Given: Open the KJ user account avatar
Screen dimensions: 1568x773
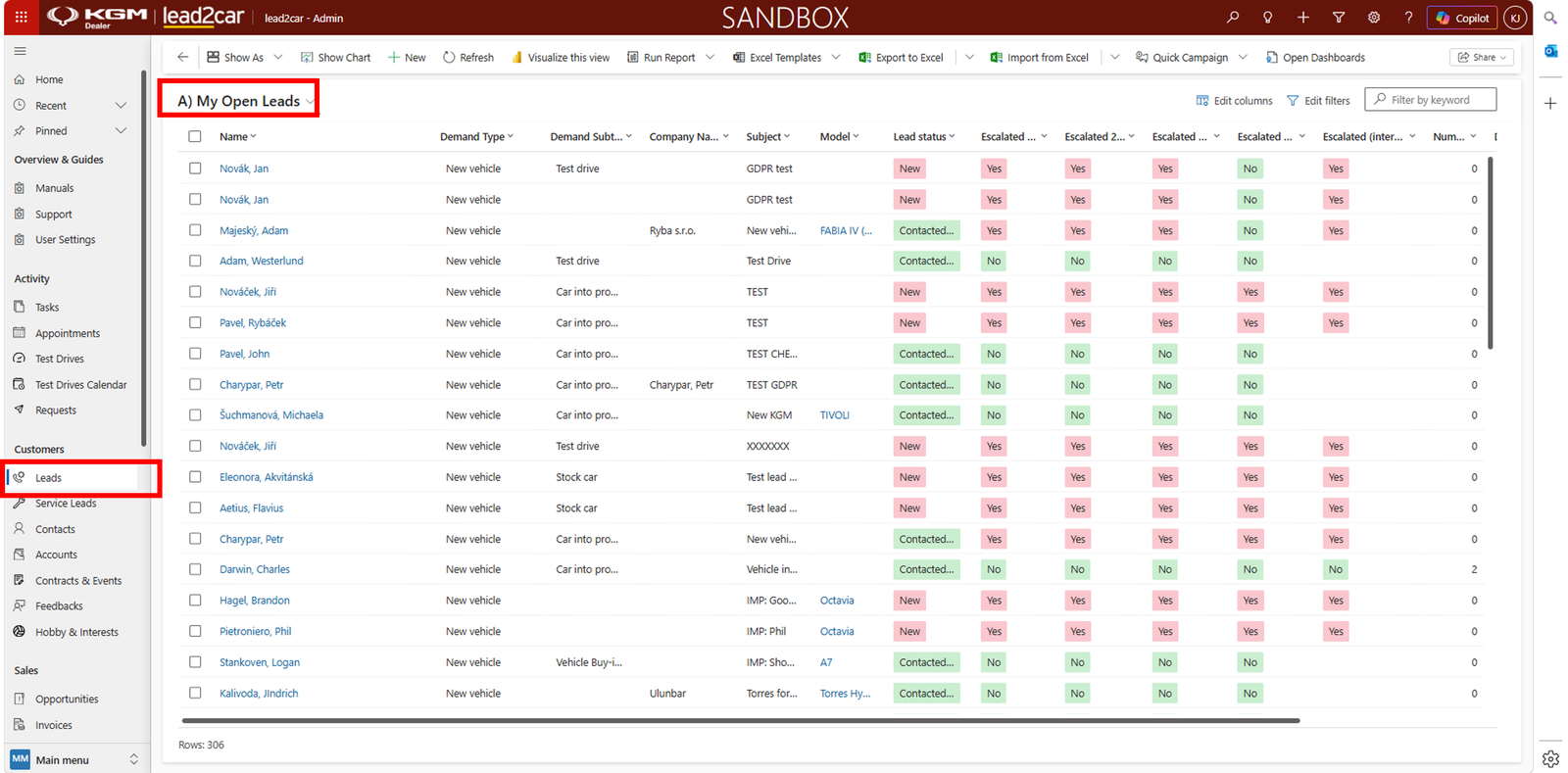Looking at the screenshot, I should (1515, 18).
